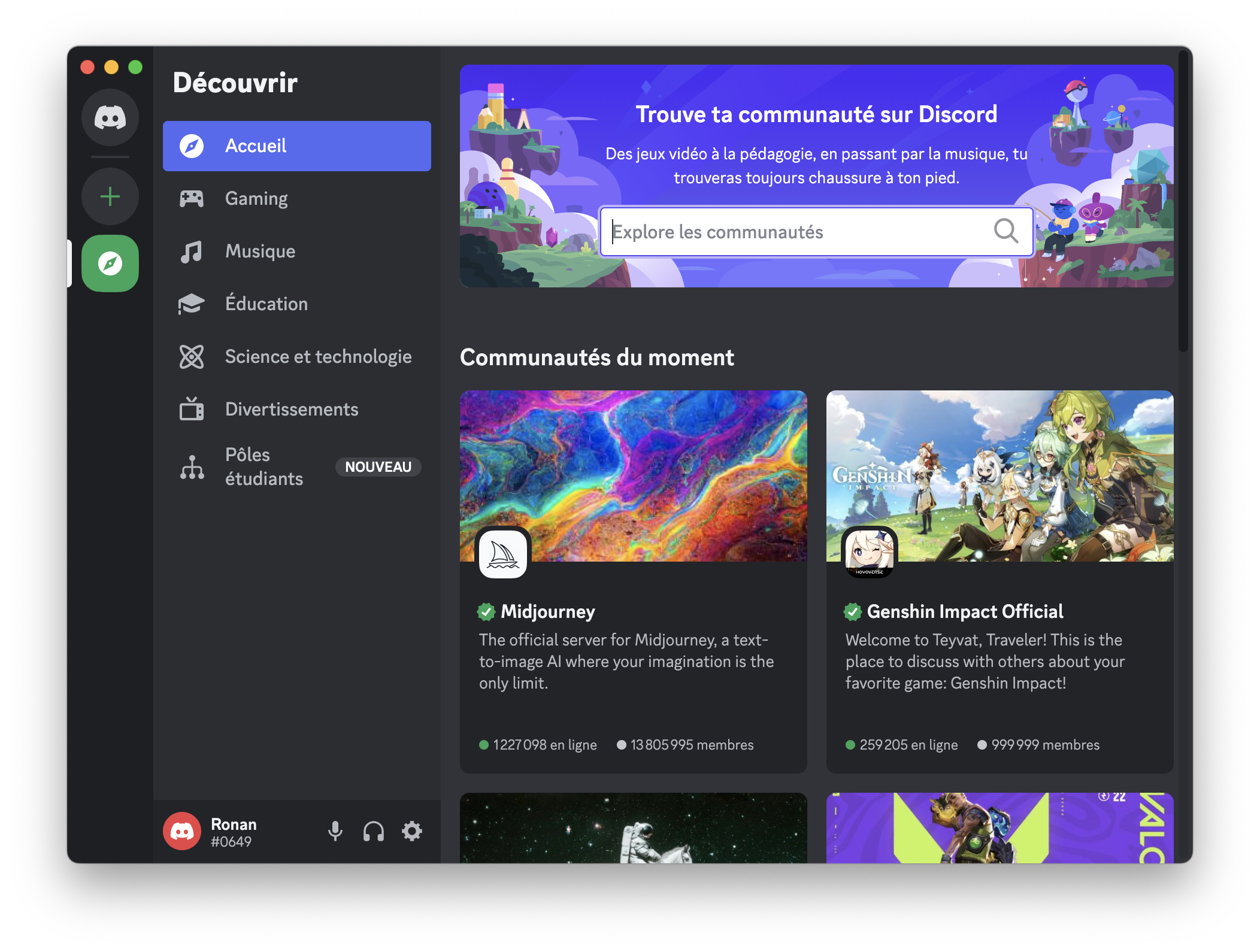Click the Trouve ta communauté sur Discord headline
The image size is (1260, 952).
point(816,114)
